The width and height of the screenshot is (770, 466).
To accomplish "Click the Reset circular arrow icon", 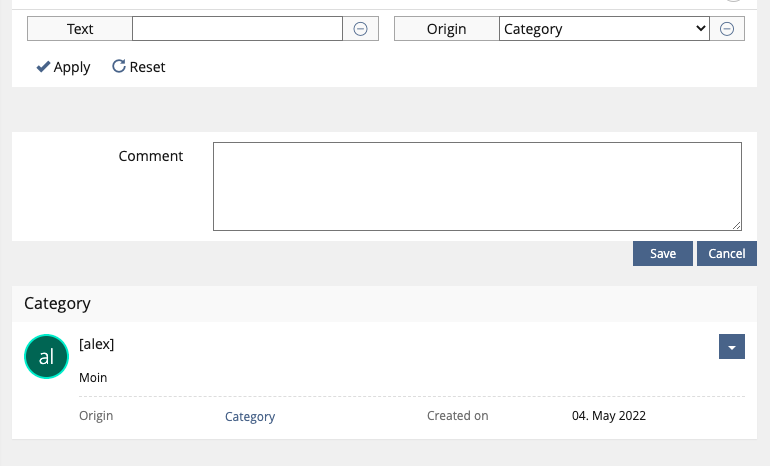I will pos(118,67).
